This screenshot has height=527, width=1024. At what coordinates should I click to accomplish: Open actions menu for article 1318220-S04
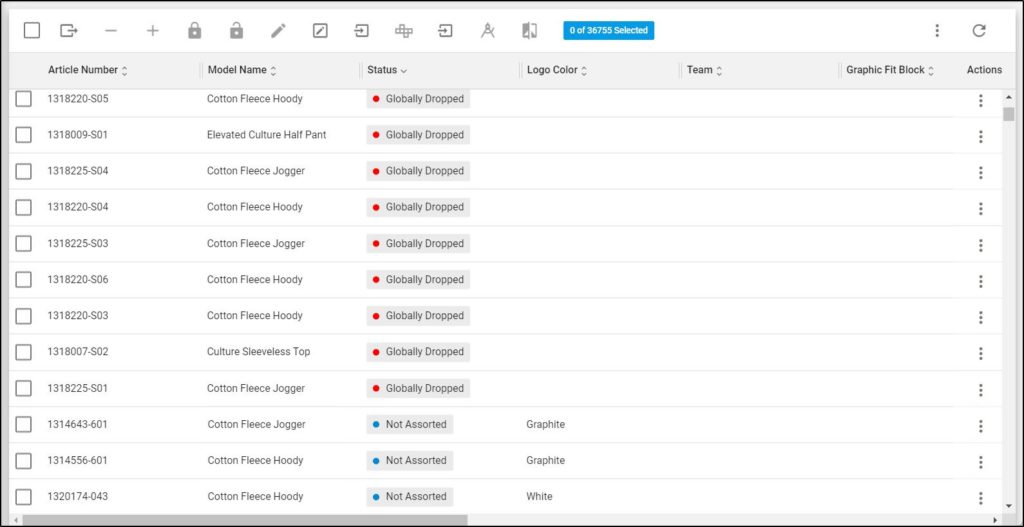(x=980, y=208)
